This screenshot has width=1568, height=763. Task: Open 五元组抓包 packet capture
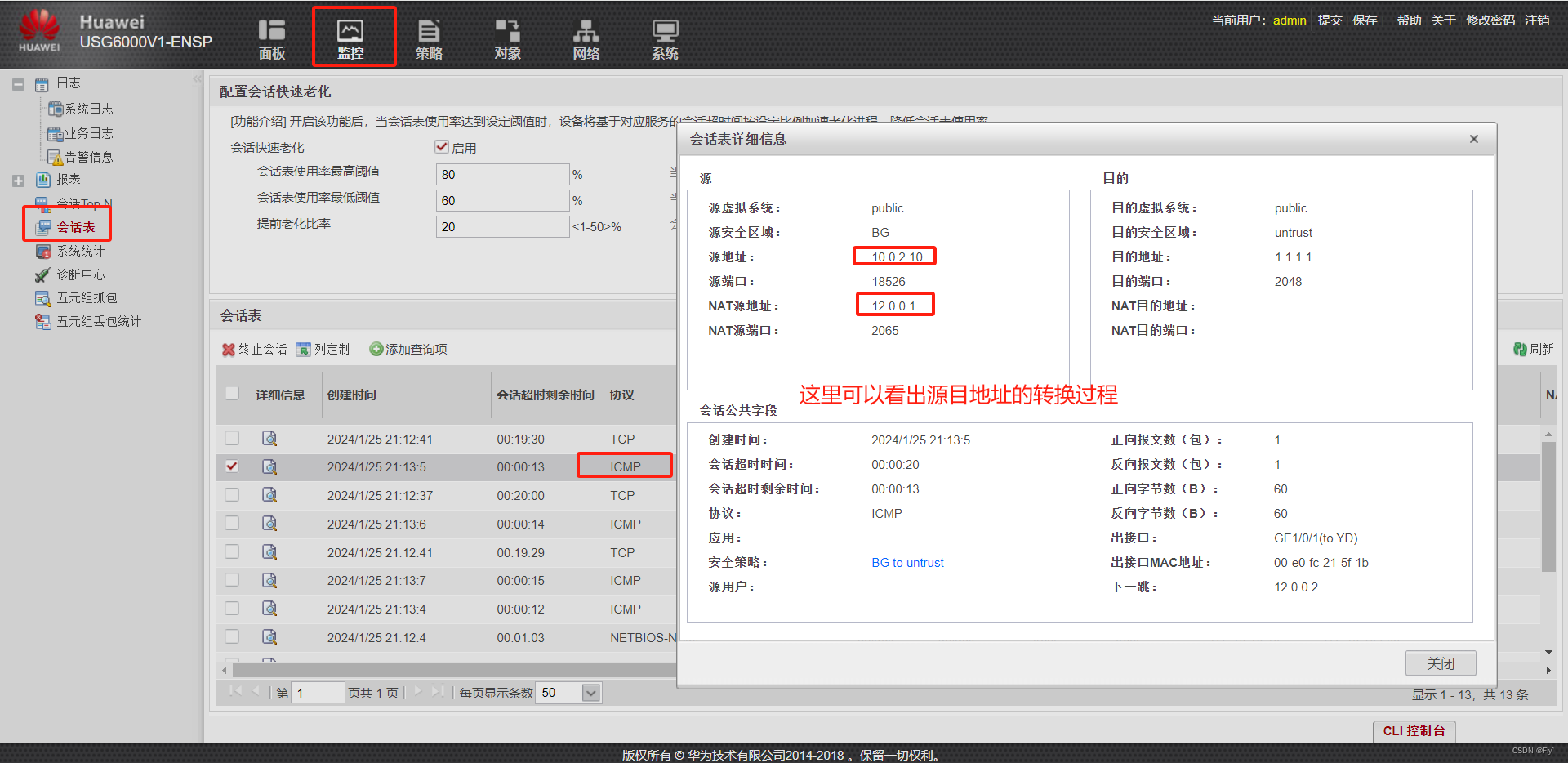coord(87,298)
